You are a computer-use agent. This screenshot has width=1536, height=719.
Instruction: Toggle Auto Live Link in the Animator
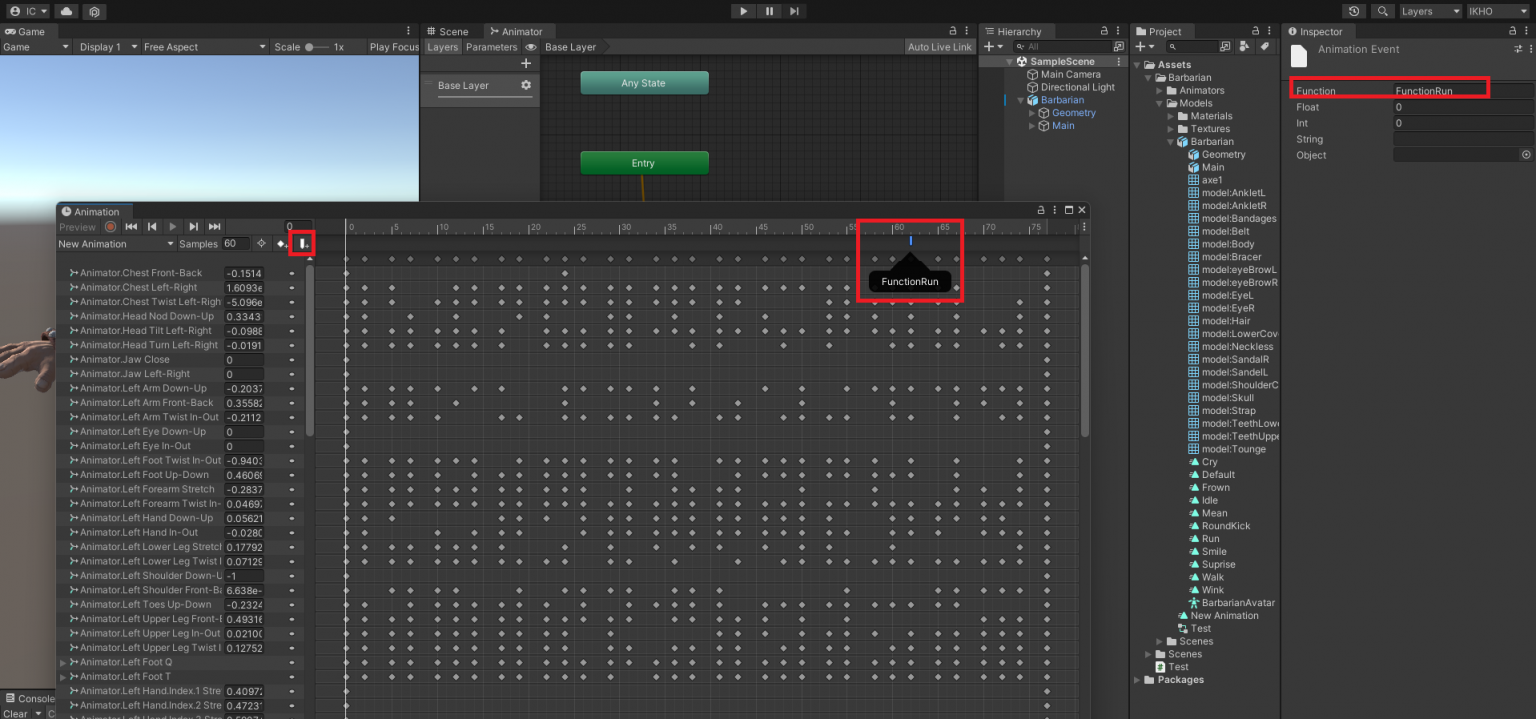[939, 46]
